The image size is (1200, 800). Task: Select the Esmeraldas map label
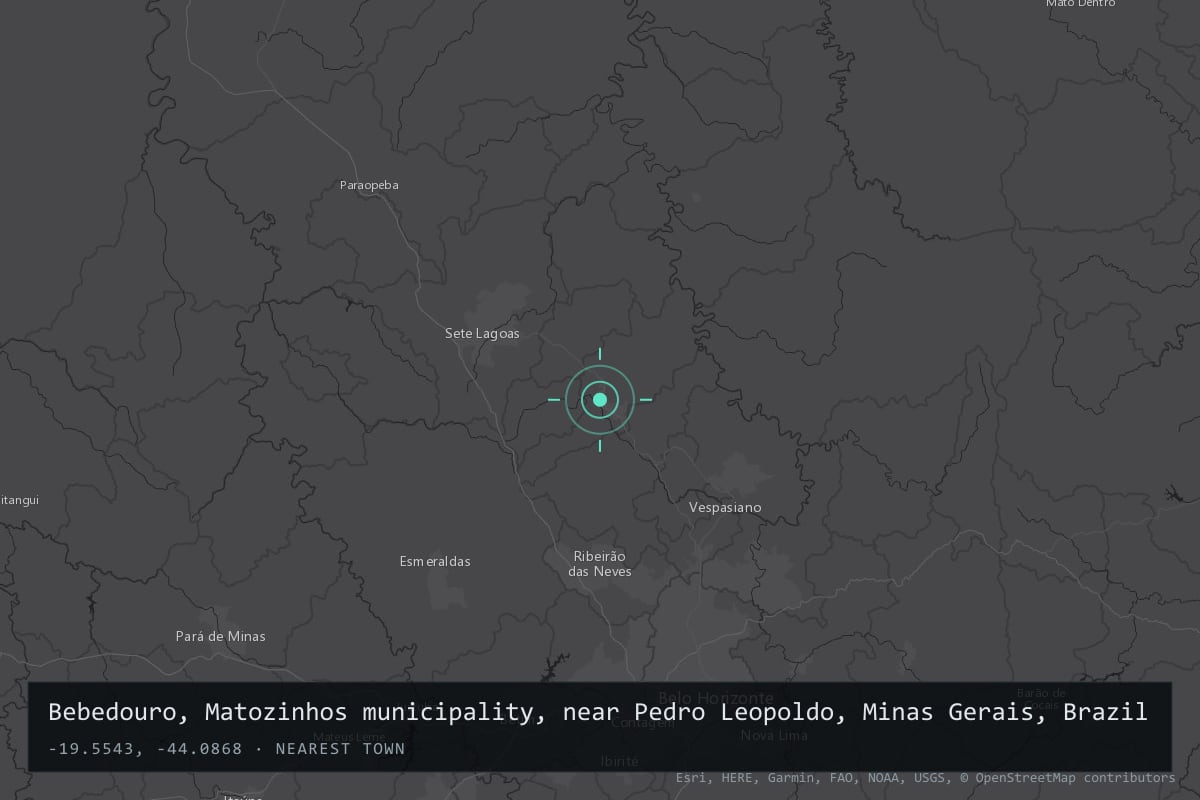point(435,561)
